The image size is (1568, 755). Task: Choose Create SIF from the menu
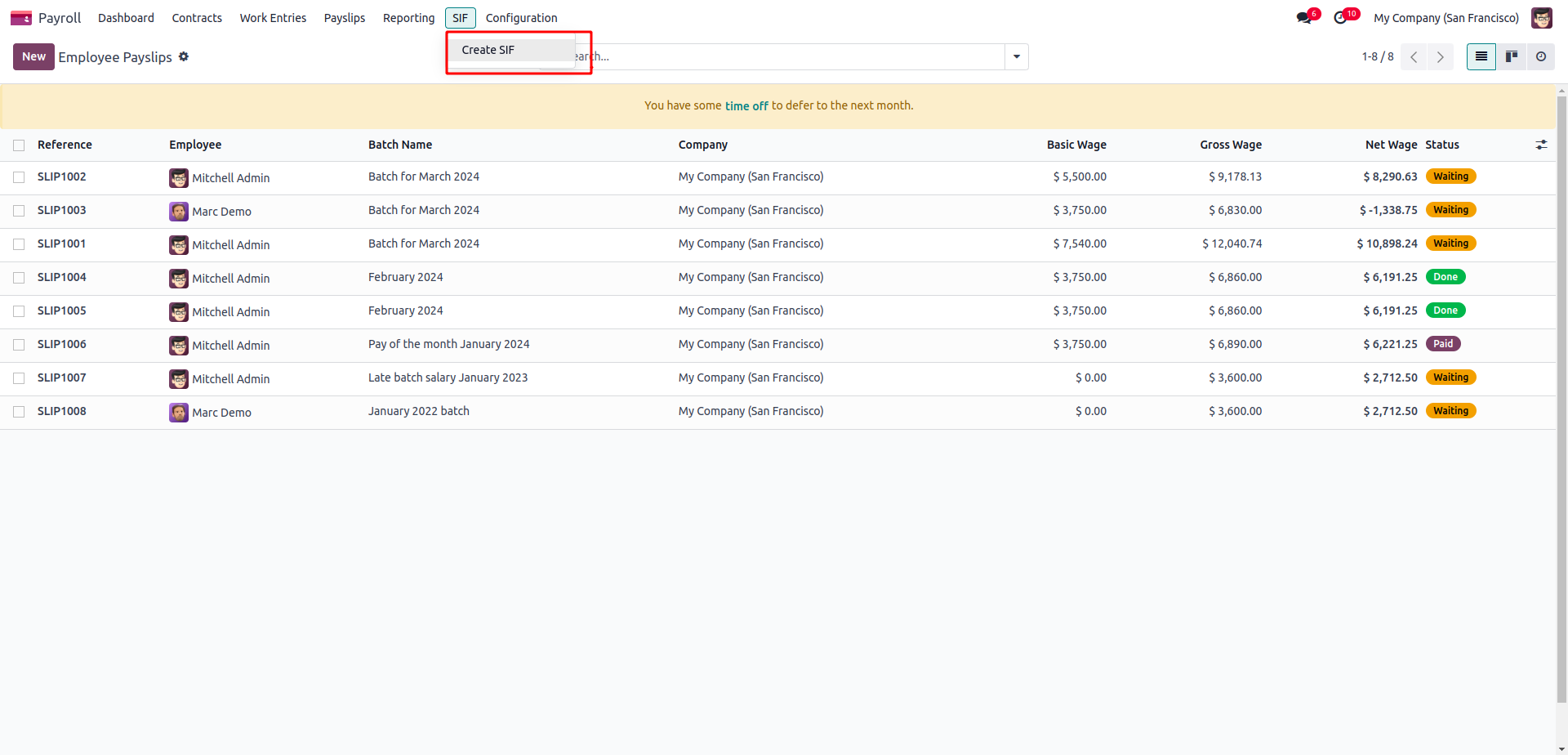click(488, 50)
